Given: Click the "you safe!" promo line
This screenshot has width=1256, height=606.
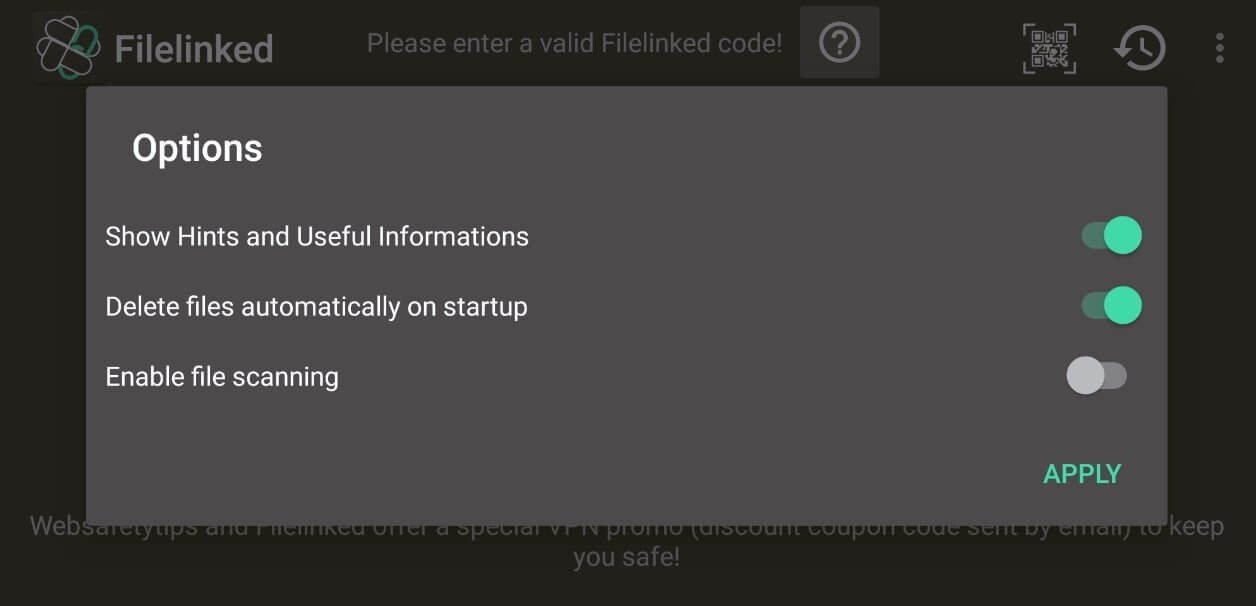Looking at the screenshot, I should pos(626,557).
